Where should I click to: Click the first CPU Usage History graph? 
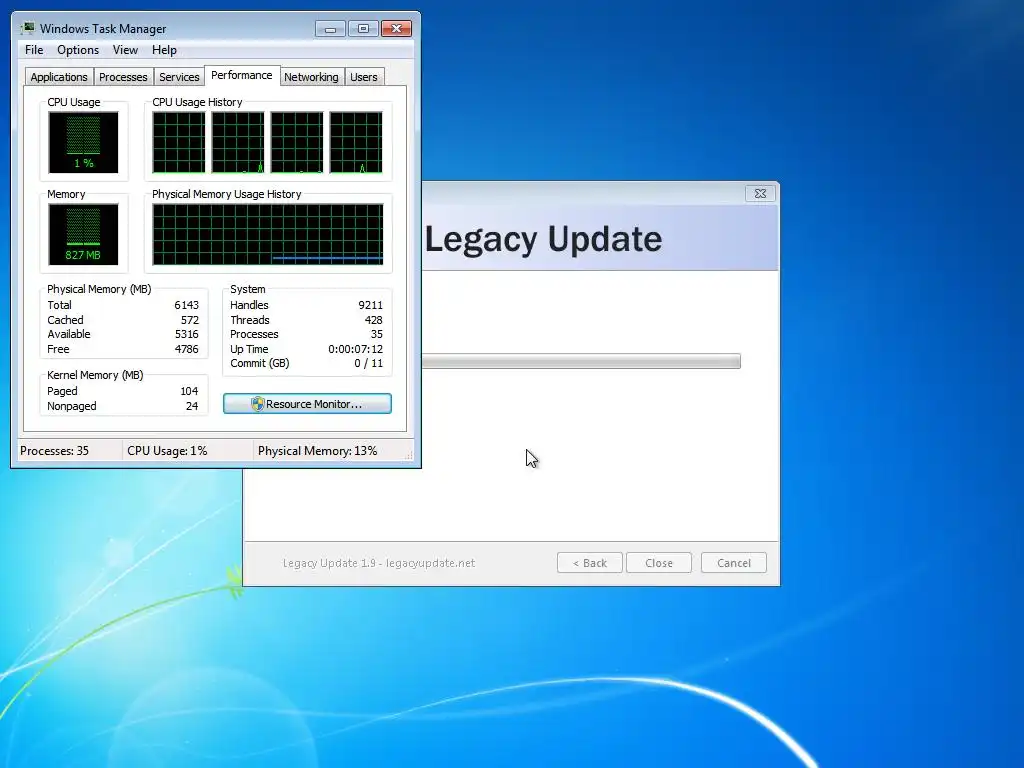tap(179, 142)
